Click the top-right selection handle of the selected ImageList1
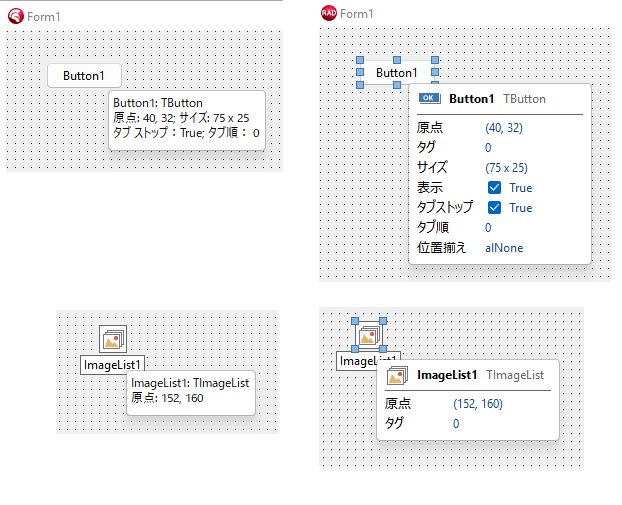This screenshot has height=505, width=622. [x=383, y=321]
